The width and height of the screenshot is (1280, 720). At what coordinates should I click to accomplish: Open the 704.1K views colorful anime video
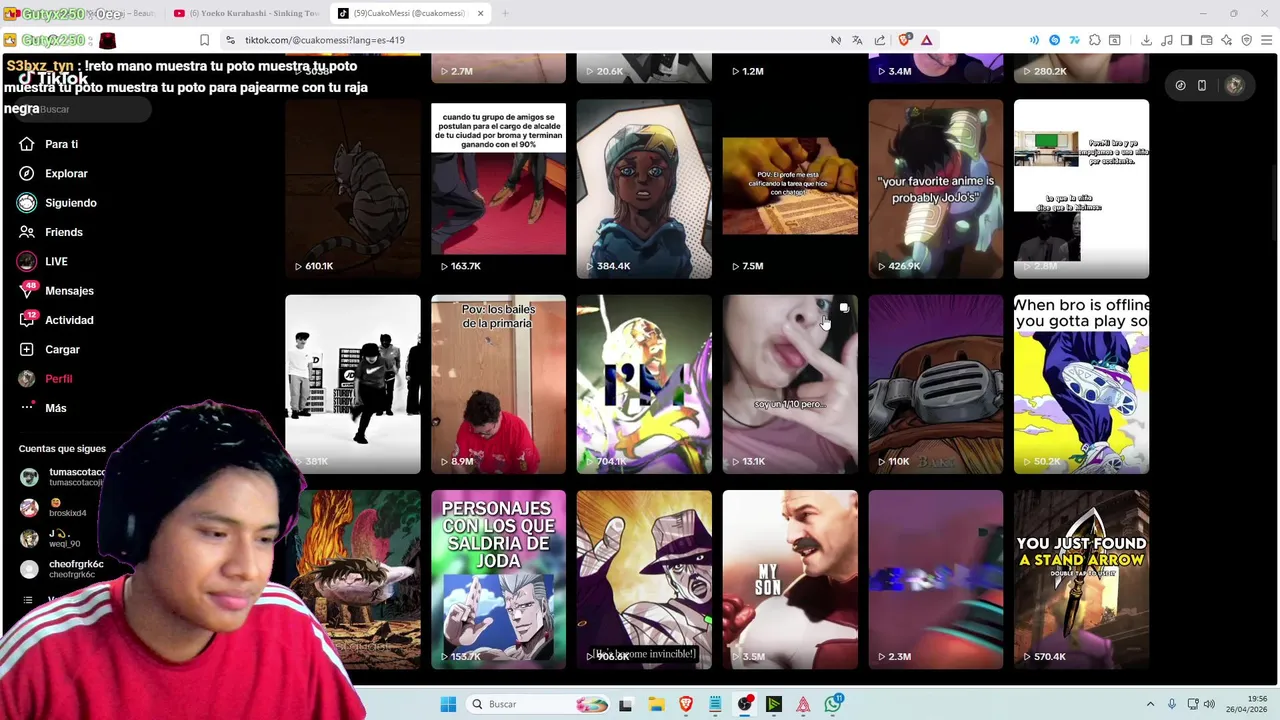point(644,384)
